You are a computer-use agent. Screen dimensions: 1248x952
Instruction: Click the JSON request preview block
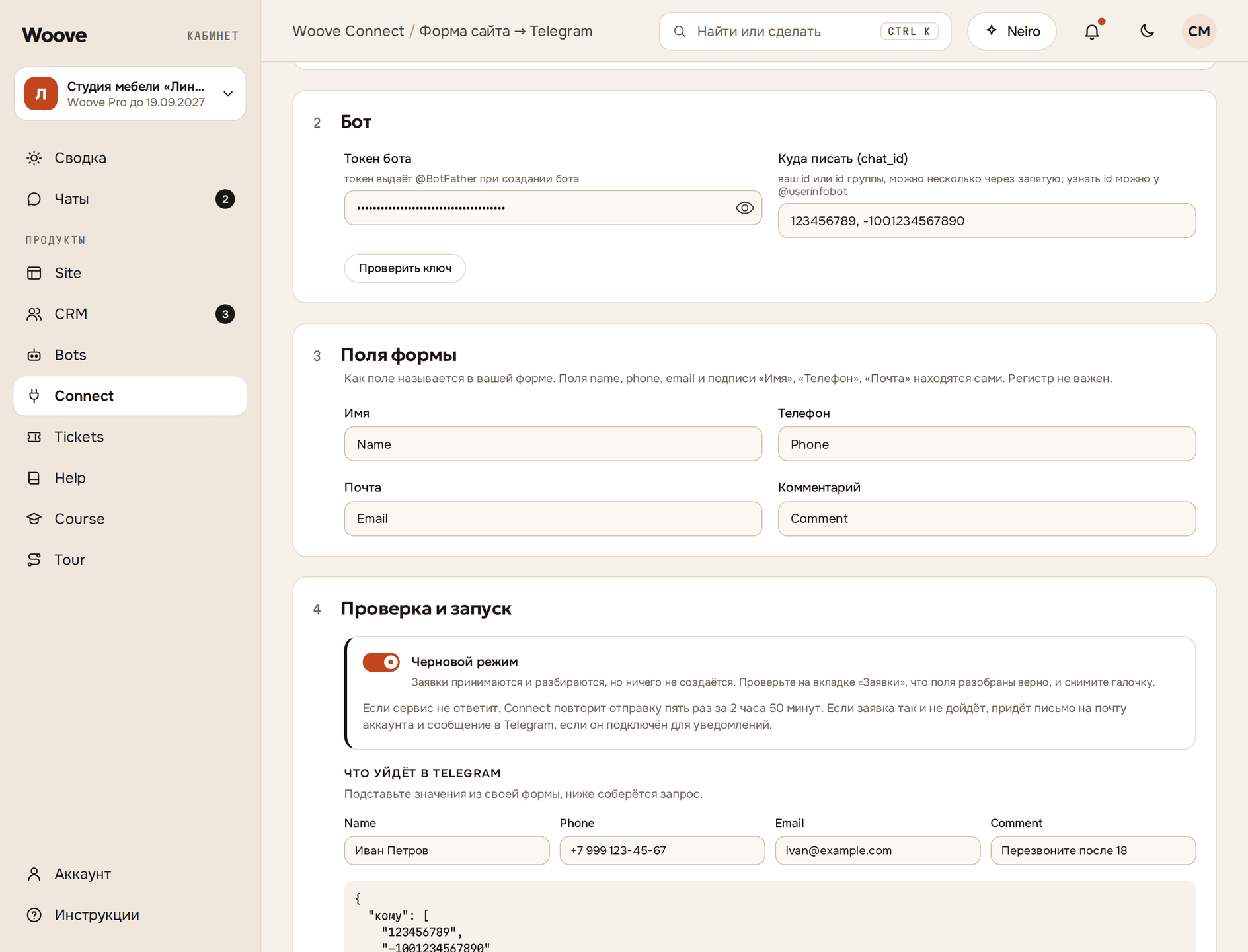770,916
